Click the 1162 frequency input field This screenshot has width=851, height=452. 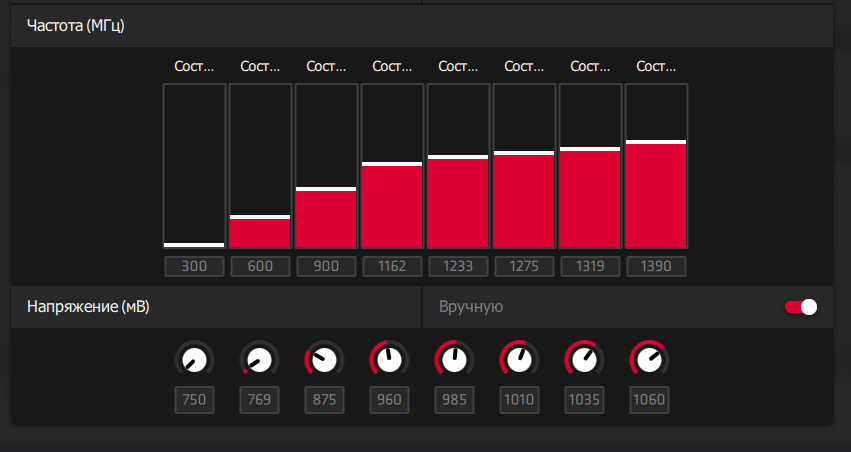[392, 267]
